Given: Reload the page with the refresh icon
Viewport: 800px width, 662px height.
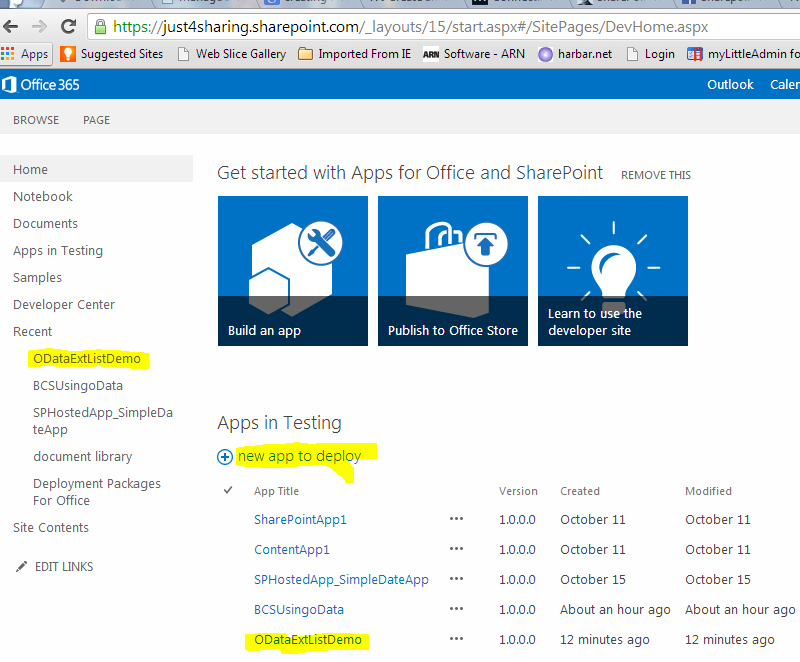Looking at the screenshot, I should tap(68, 27).
